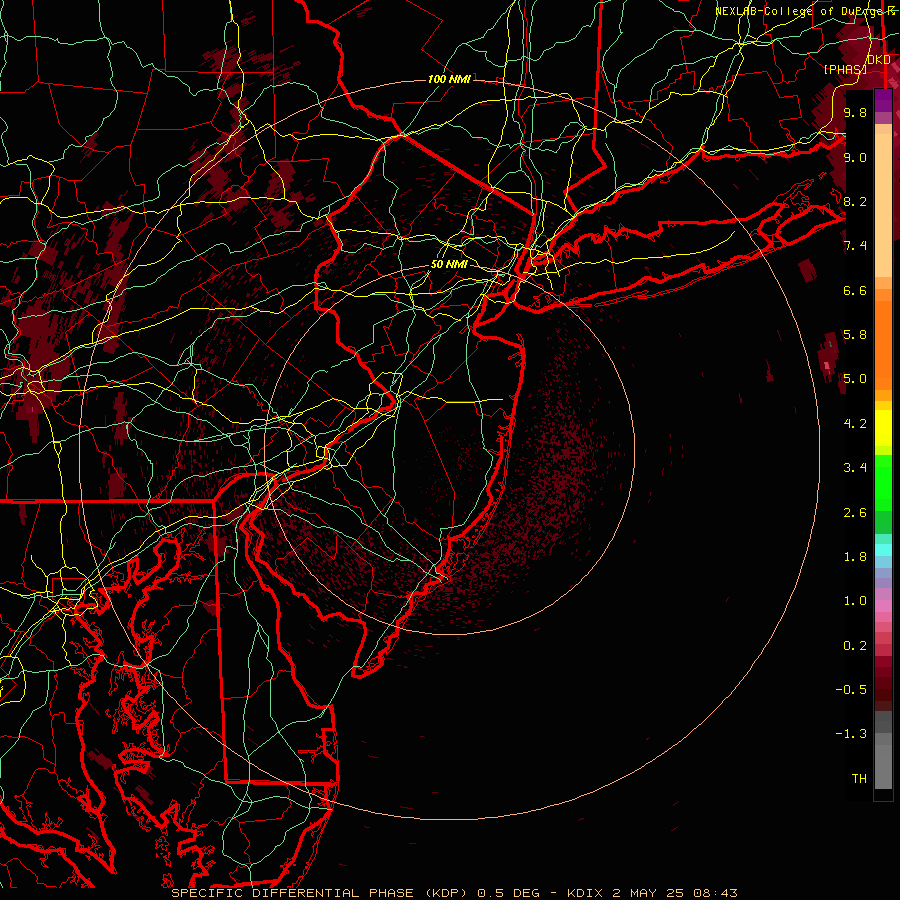Click the "2 MAY 25 08:43" timestamp
Screen dimensions: 900x900
pyautogui.click(x=675, y=893)
